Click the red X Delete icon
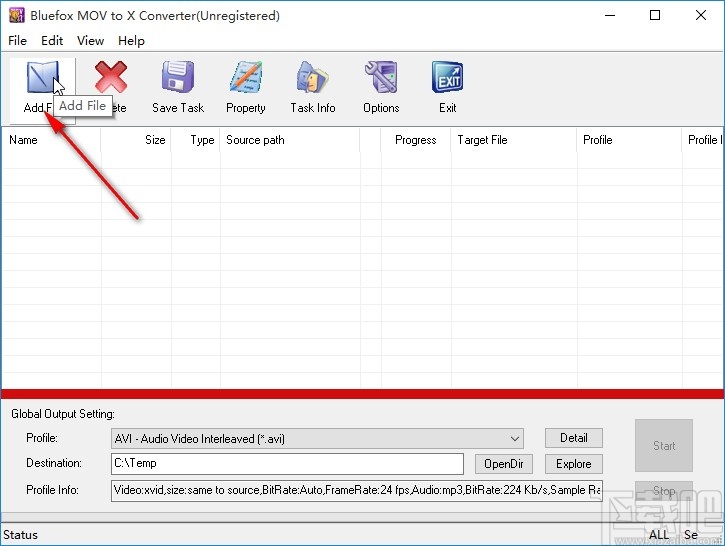725x546 pixels. click(x=111, y=77)
